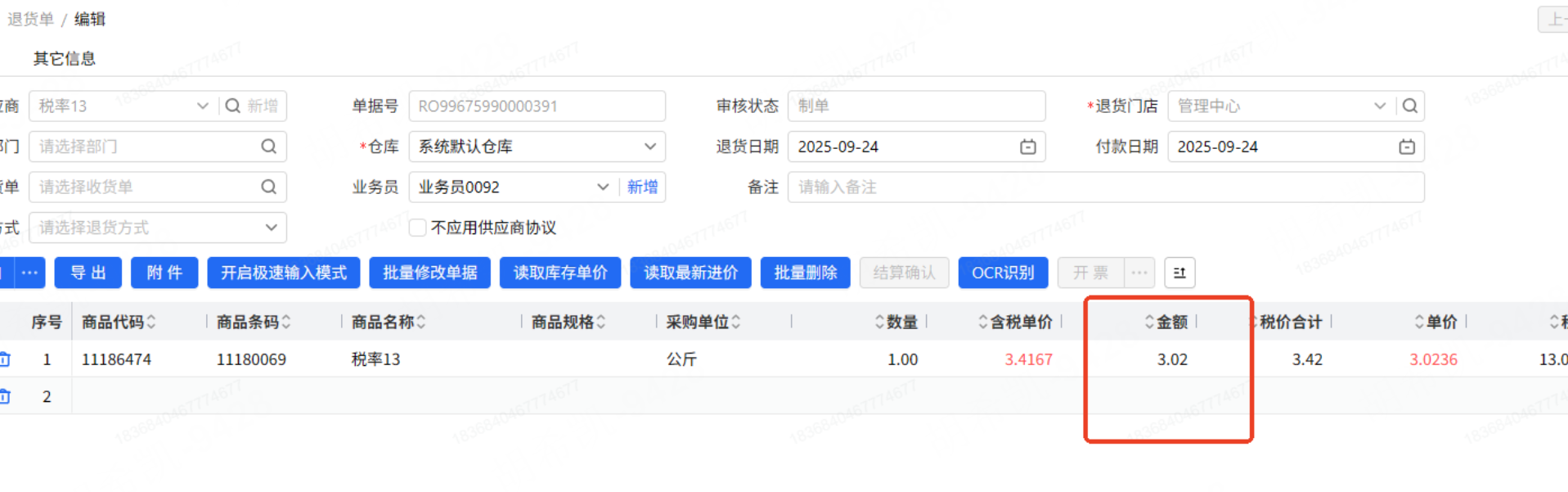Click the column settings icon after 开票
This screenshot has height=492, width=1568.
(1179, 273)
